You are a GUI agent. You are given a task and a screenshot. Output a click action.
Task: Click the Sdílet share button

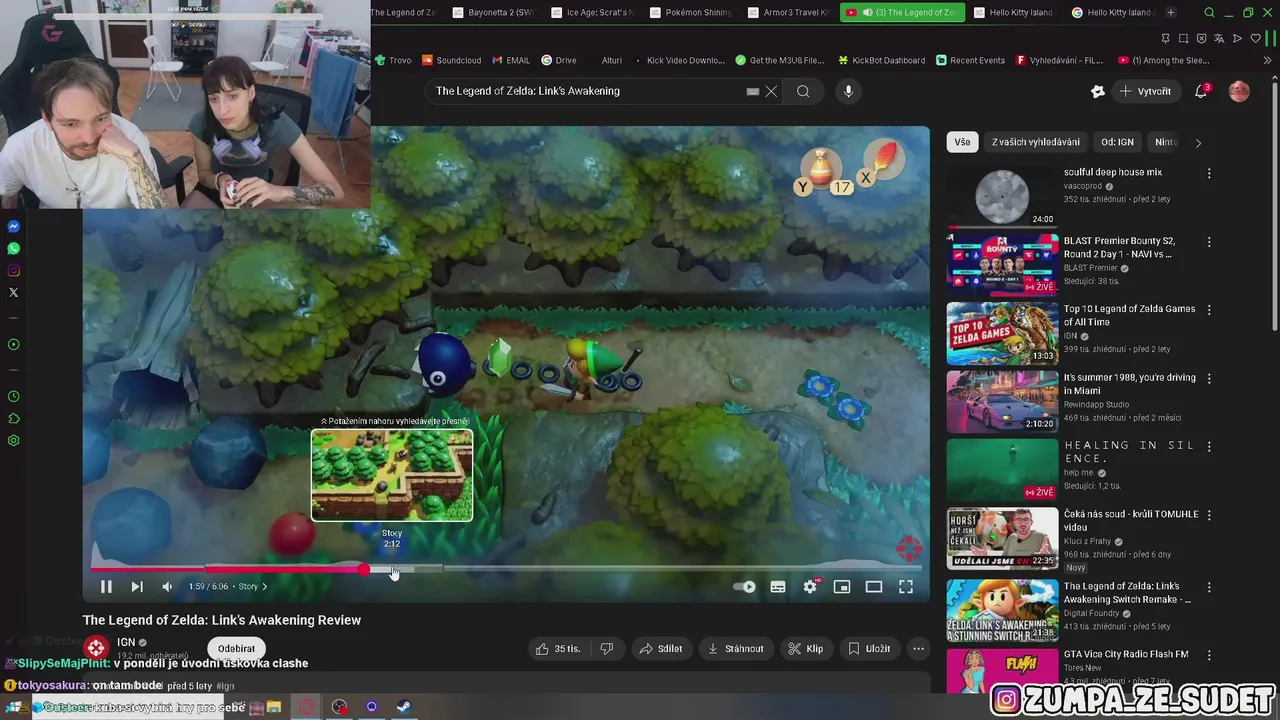[661, 649]
